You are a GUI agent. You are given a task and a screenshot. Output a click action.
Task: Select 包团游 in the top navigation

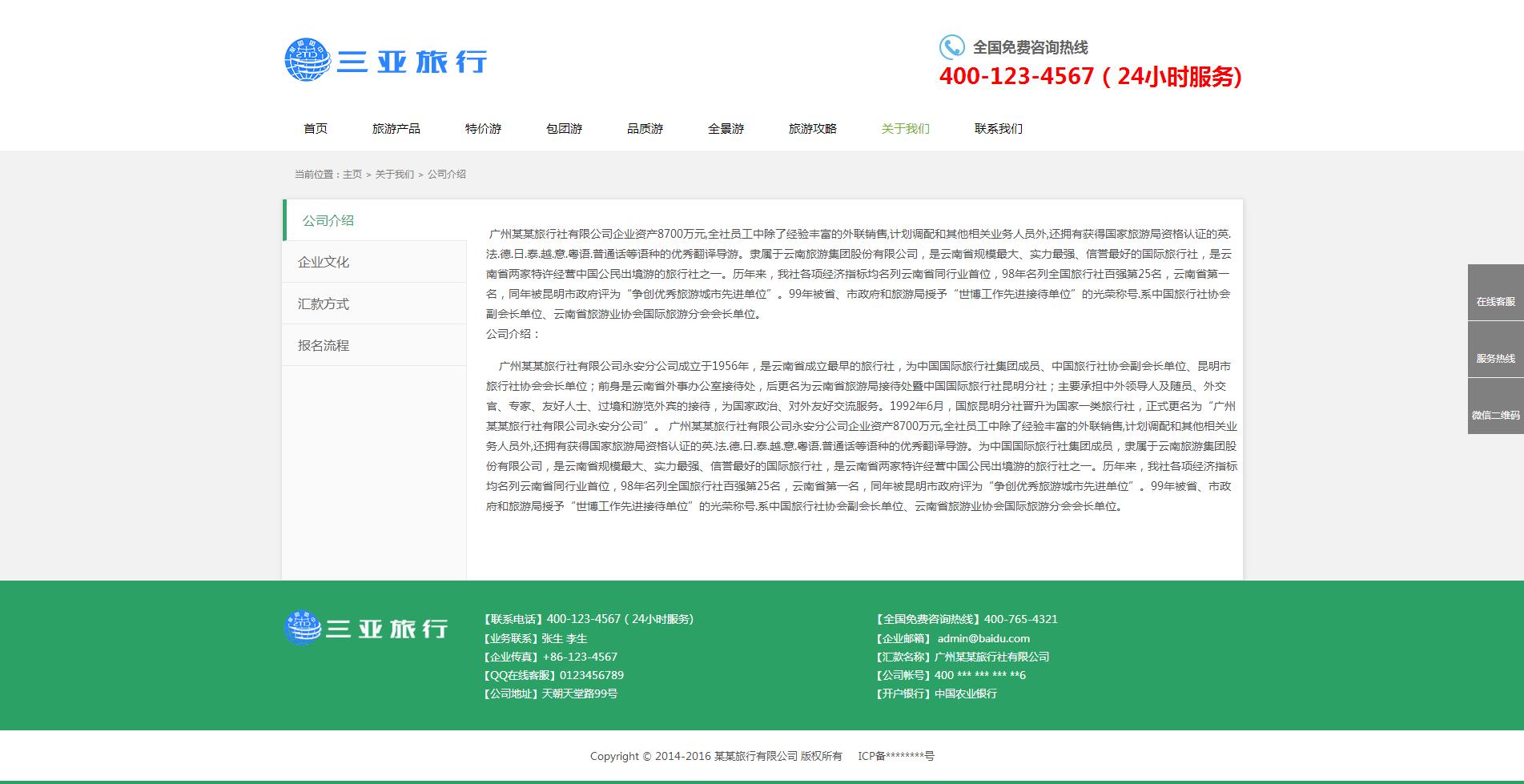(564, 129)
